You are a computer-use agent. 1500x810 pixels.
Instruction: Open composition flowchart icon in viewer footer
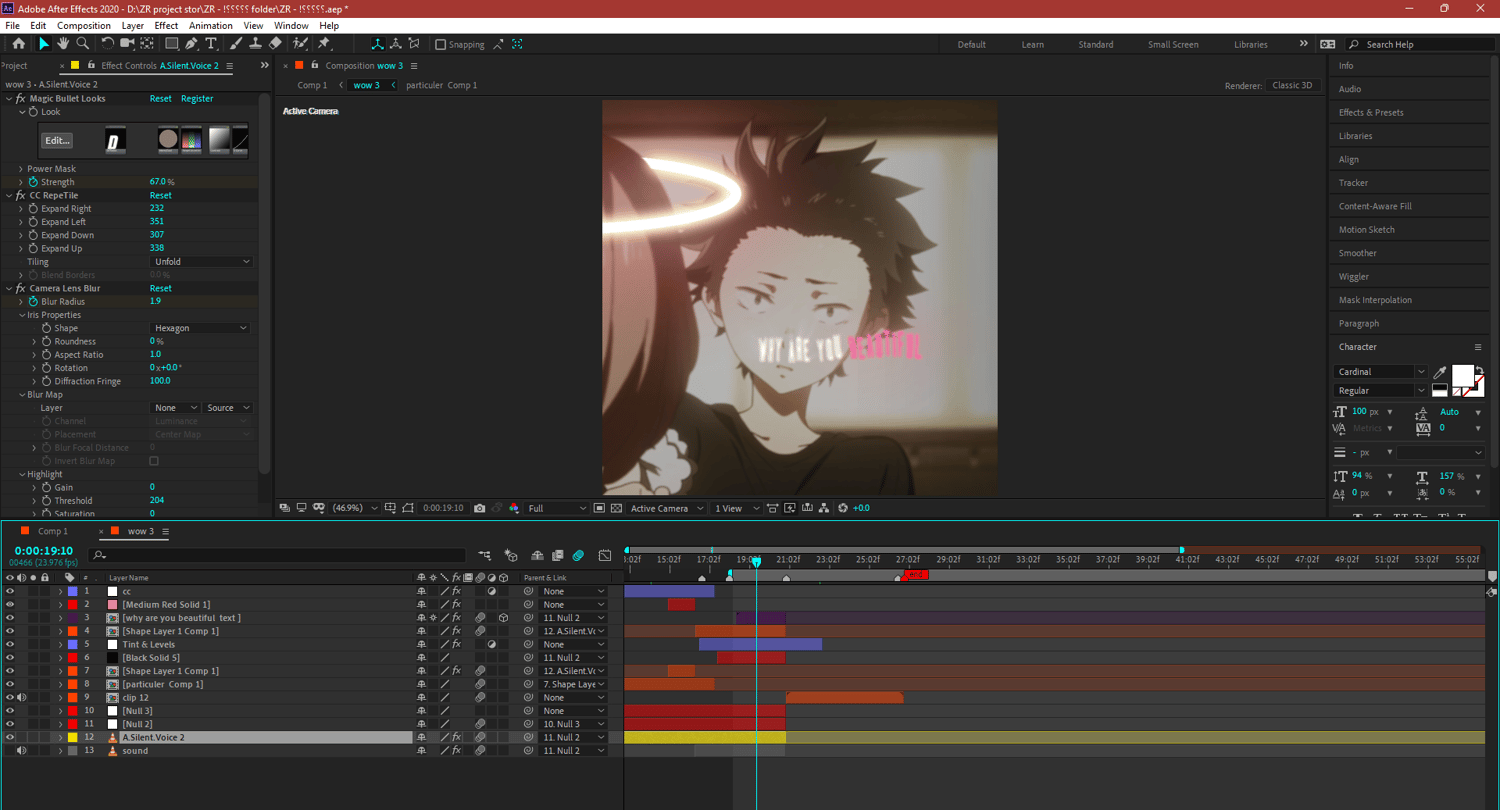tap(825, 508)
